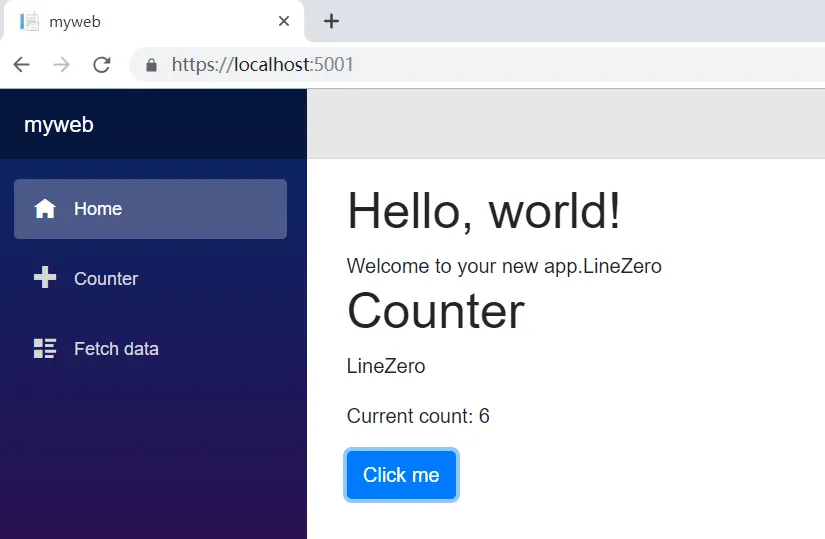Screen dimensions: 825x539
Task: Go back using the browser back arrow
Action: pos(22,65)
